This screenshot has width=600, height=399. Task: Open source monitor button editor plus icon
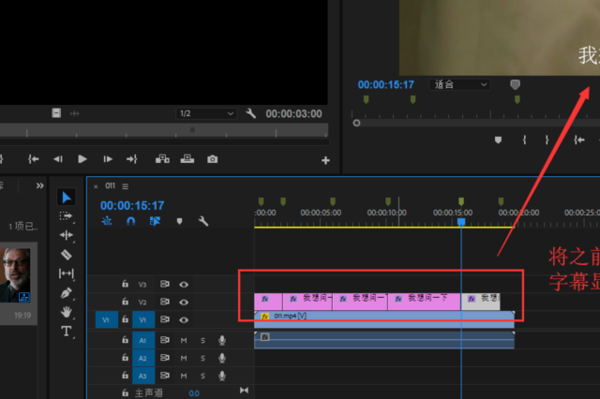pos(325,160)
